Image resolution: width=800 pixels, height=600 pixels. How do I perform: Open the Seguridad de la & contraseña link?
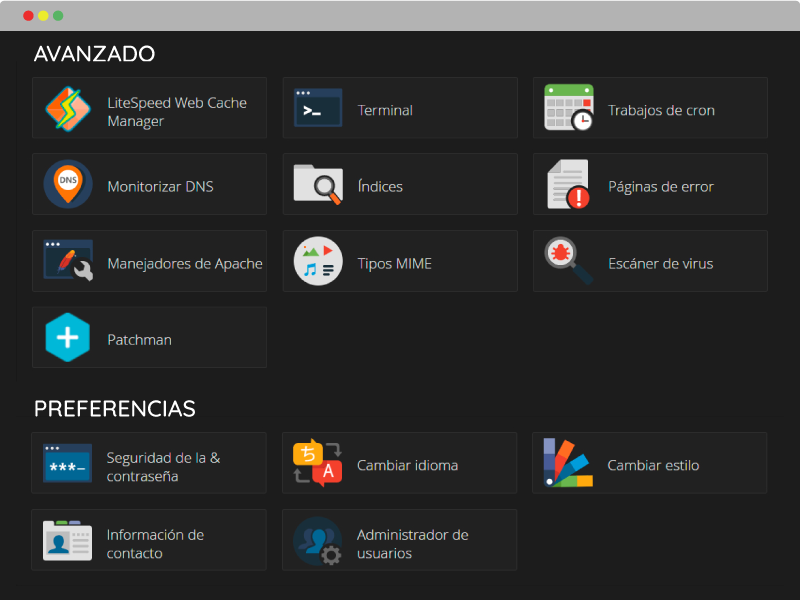coord(163,467)
